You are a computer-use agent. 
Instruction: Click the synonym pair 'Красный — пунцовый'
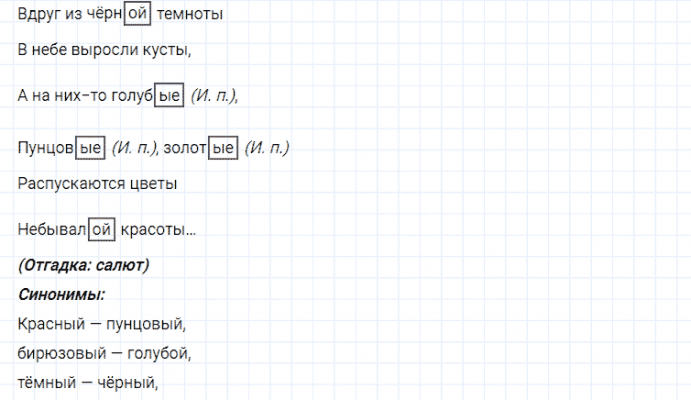[102, 324]
